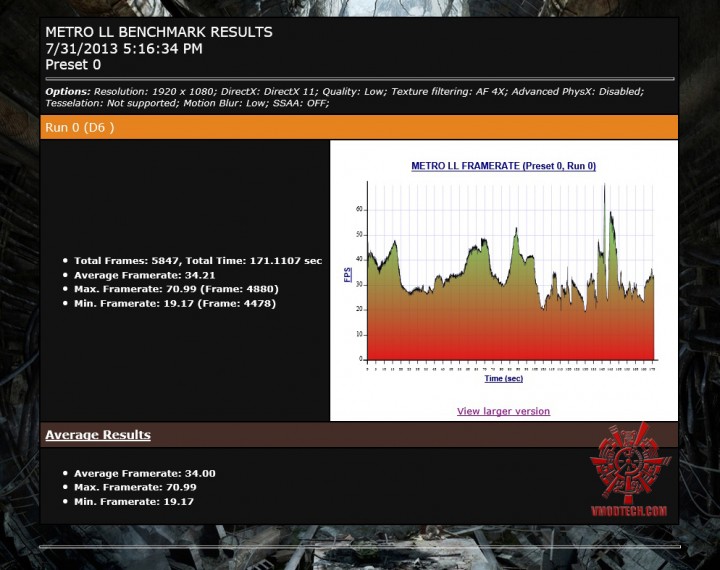Select Run 0 Average Framerate: 34.21

point(145,275)
